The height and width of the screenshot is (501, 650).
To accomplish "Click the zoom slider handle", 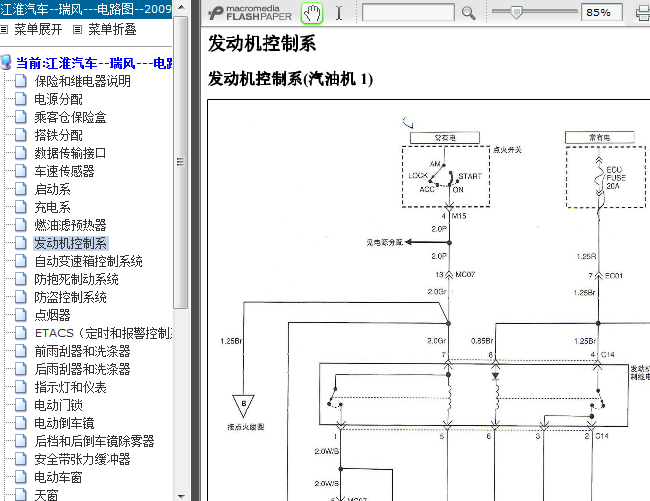I will click(x=516, y=12).
